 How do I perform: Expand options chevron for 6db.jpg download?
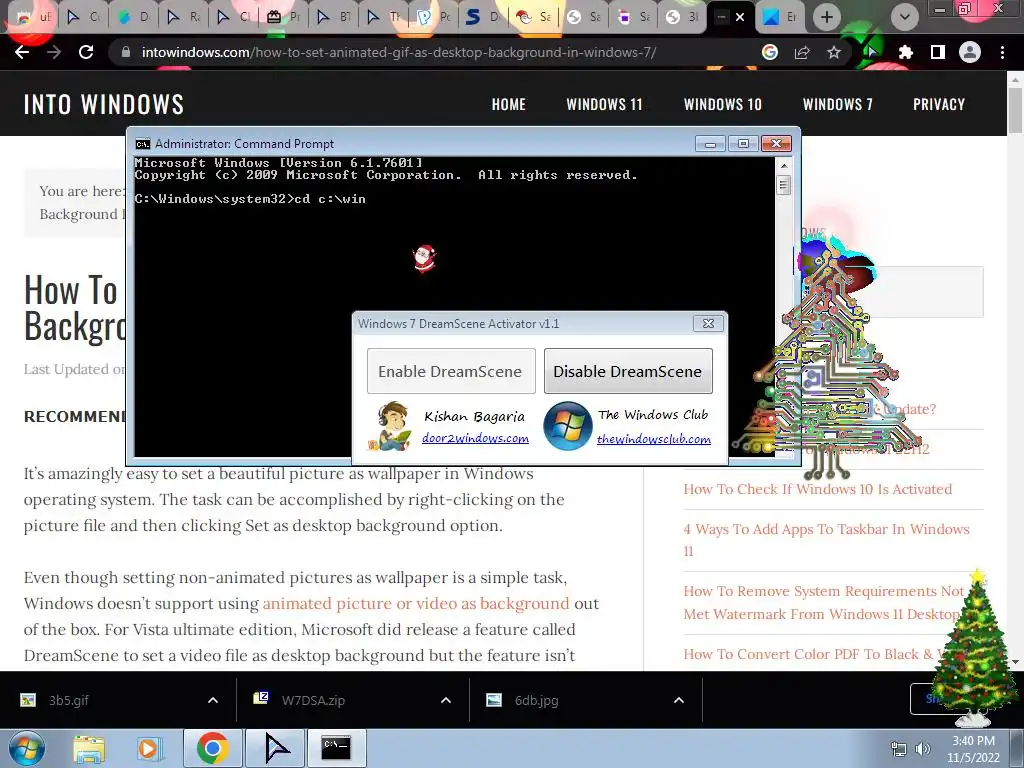coord(679,700)
